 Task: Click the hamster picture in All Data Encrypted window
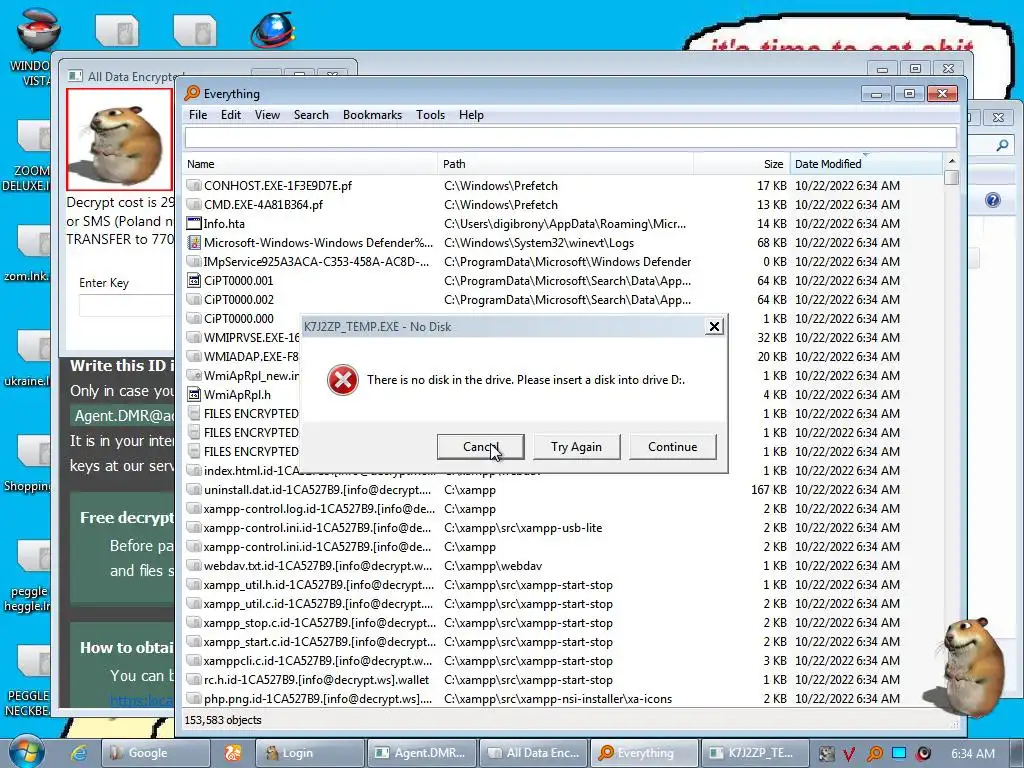click(x=120, y=139)
